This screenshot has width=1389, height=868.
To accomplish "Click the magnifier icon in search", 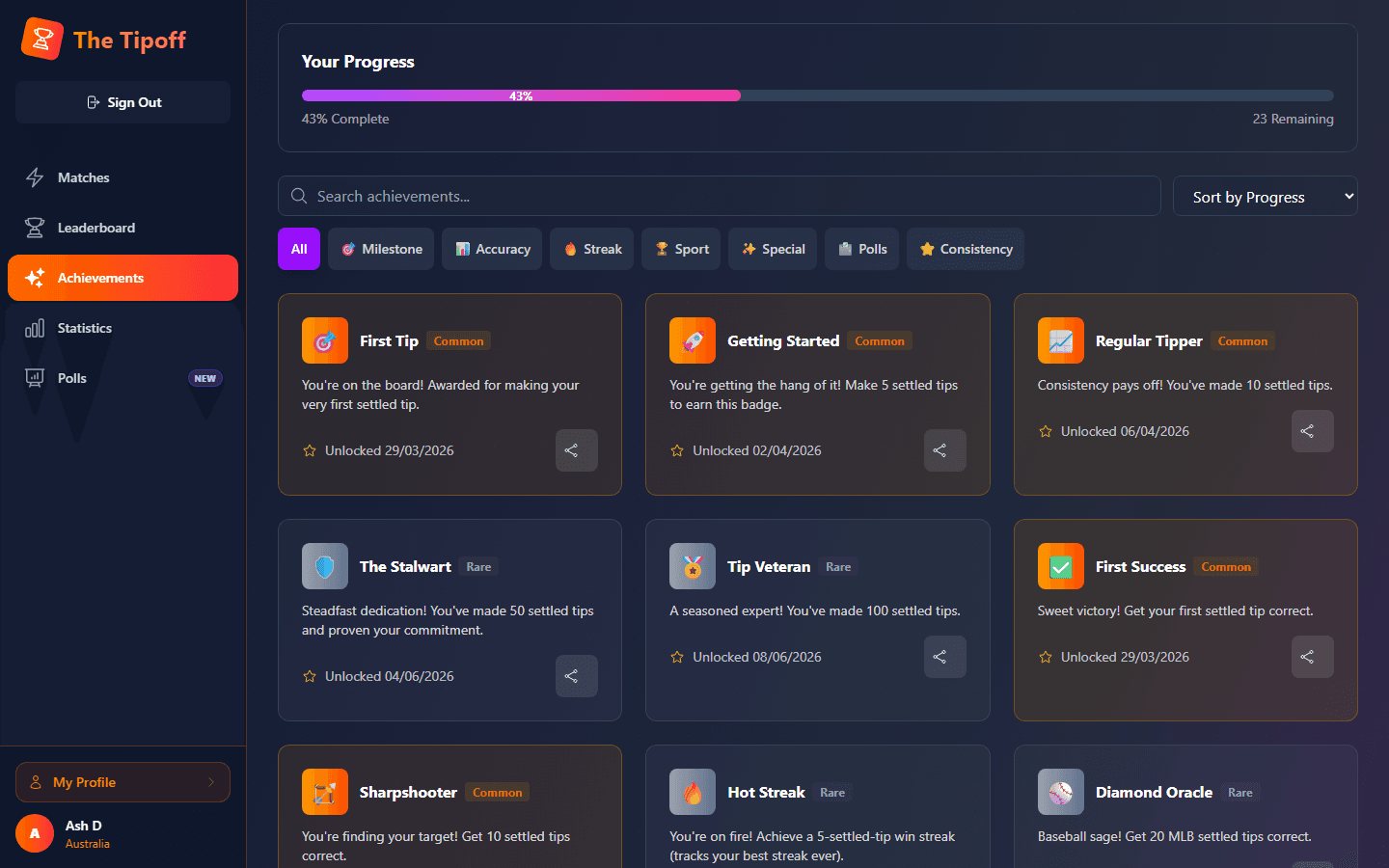I will pyautogui.click(x=299, y=196).
